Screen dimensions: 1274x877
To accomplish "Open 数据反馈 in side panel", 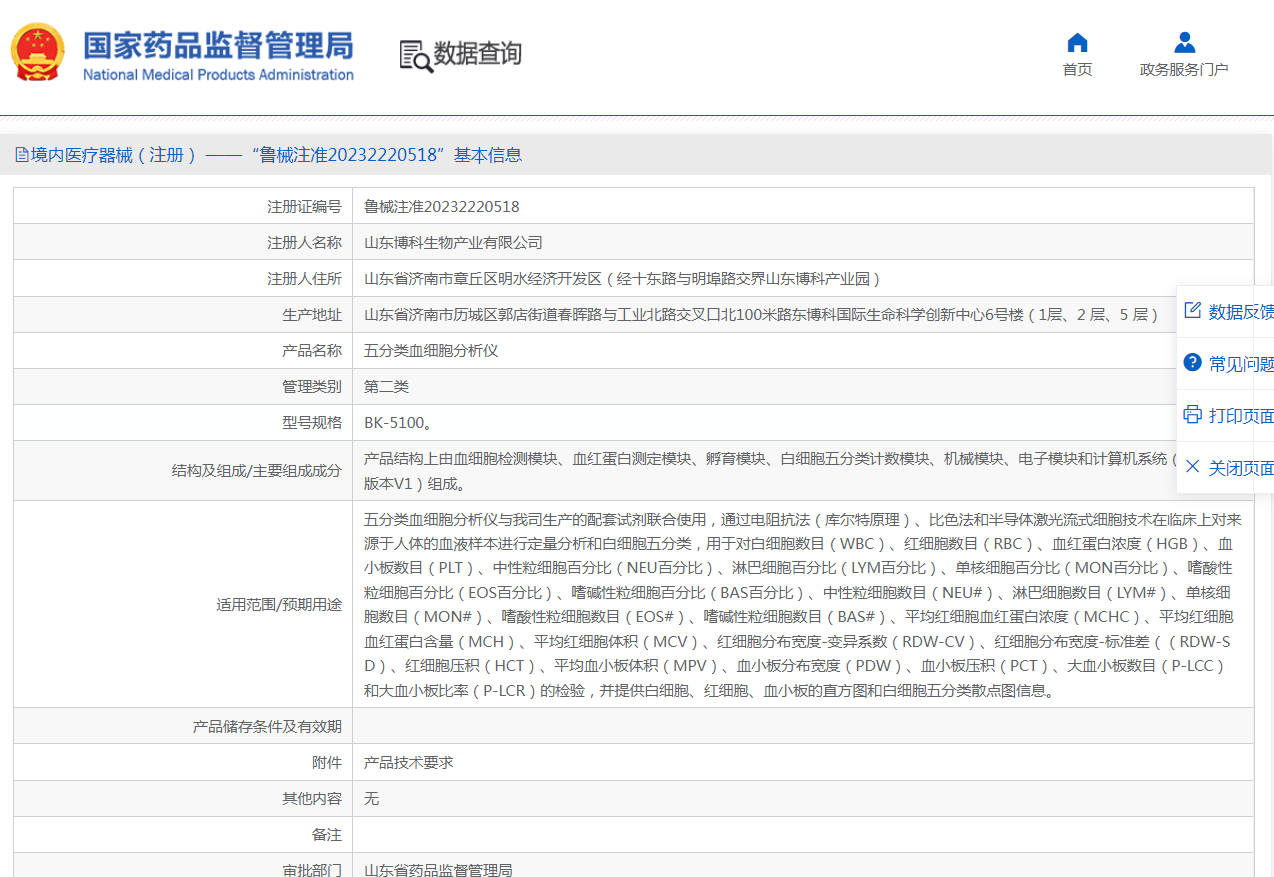I will (1226, 312).
